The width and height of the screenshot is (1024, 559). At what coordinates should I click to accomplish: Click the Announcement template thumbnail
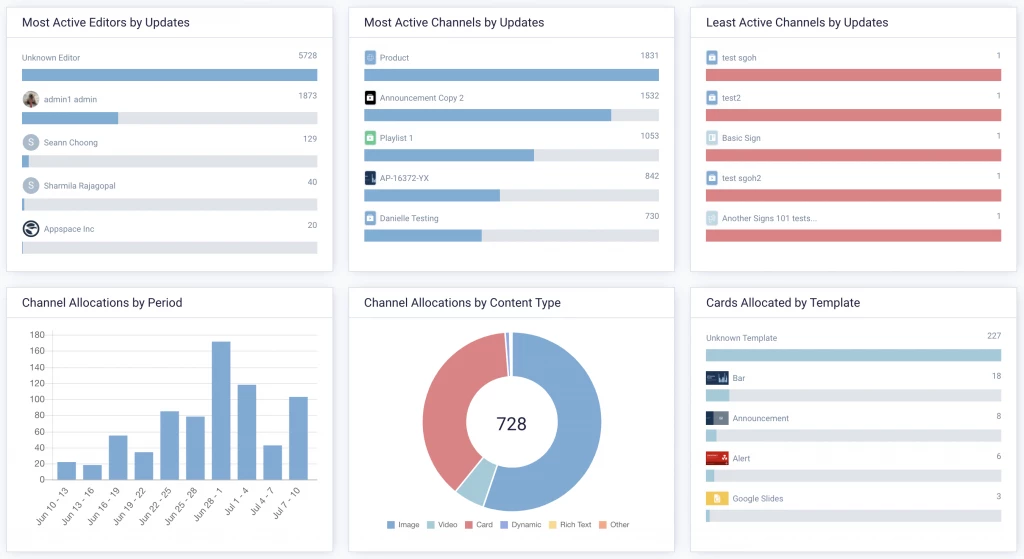[717, 418]
